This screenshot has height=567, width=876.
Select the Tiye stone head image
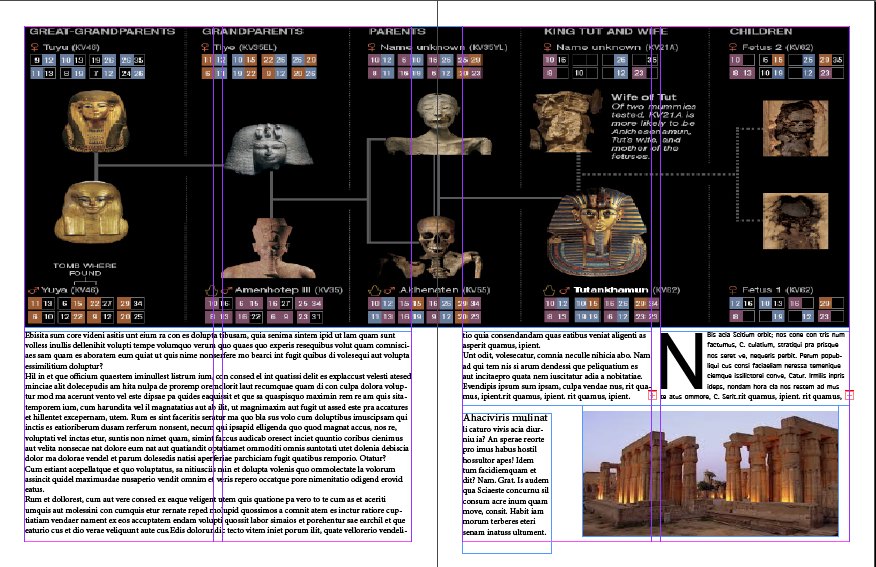point(269,148)
